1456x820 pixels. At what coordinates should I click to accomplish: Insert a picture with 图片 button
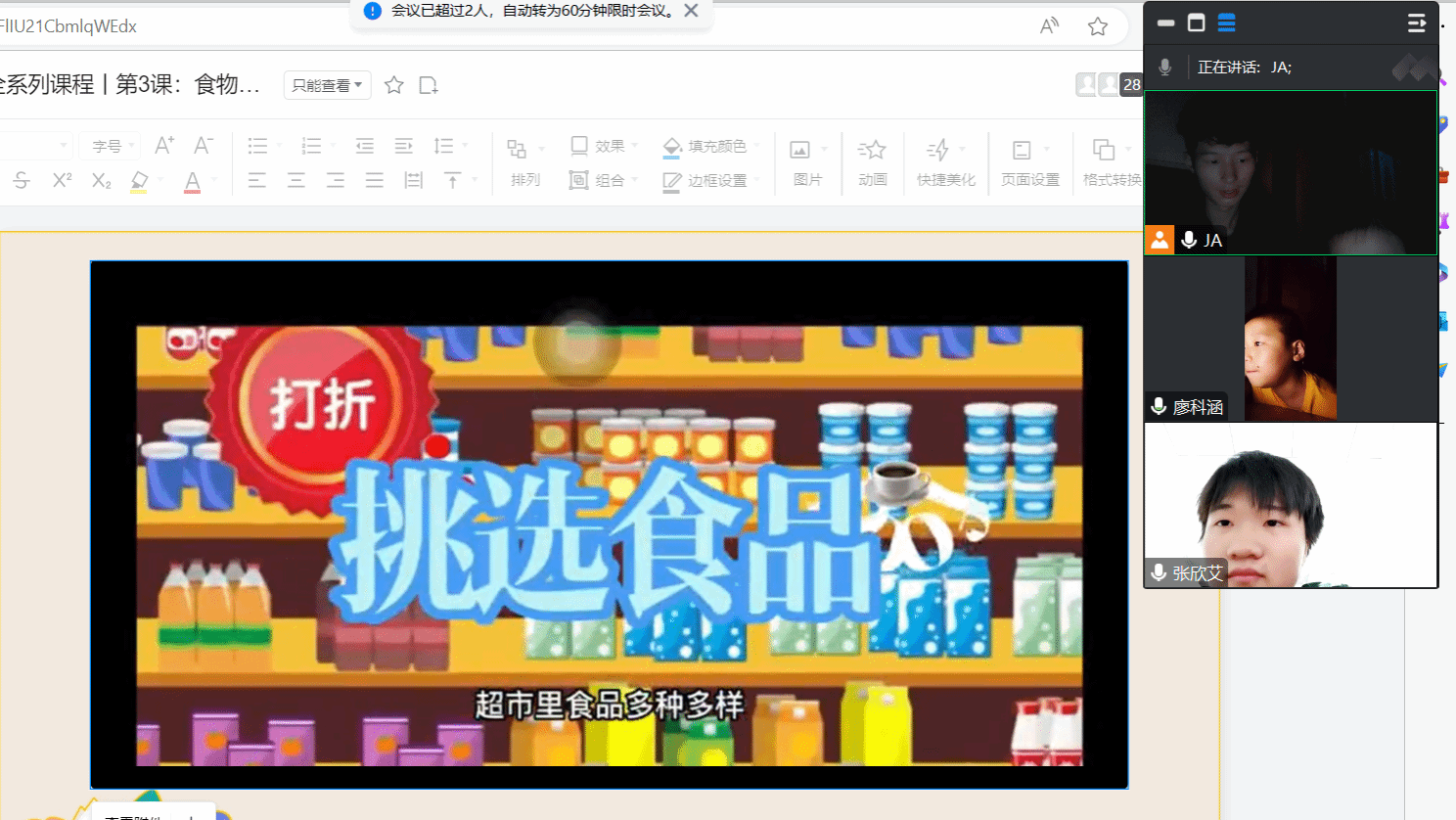(x=806, y=161)
